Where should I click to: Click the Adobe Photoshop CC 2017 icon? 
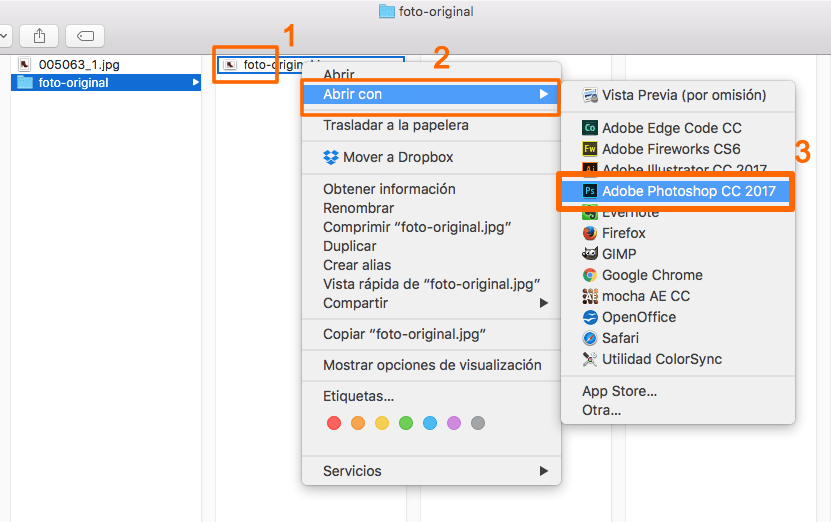590,190
